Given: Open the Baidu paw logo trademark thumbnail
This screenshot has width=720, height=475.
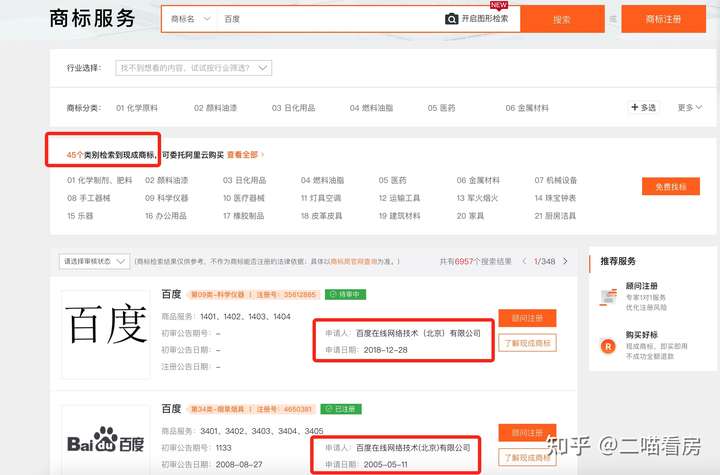Looking at the screenshot, I should coord(106,440).
